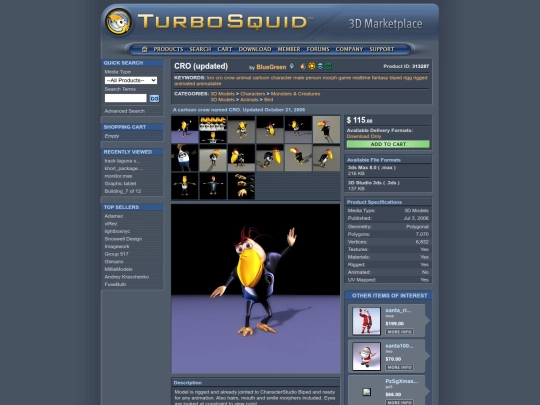This screenshot has width=540, height=405.
Task: Open the BlueGreen author profile link
Action: (x=271, y=67)
